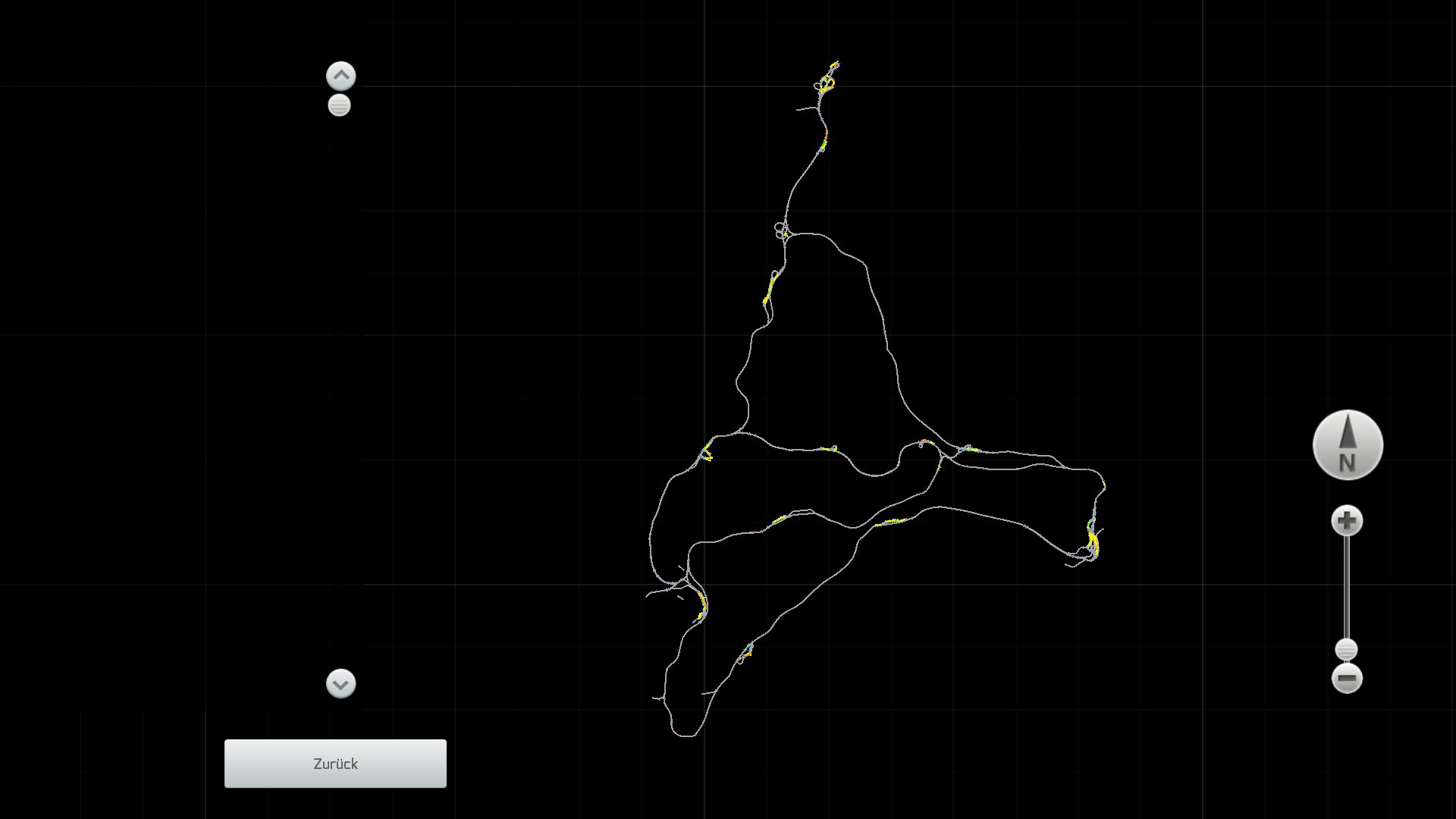Viewport: 1456px width, 819px height.
Task: Click yellow track segment below the loop junction
Action: pos(770,288)
